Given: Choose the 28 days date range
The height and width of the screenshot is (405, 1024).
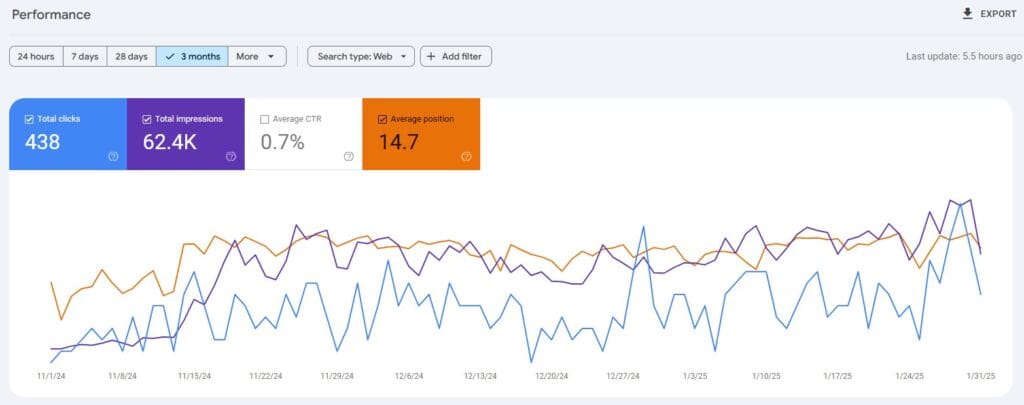Looking at the screenshot, I should coord(130,57).
